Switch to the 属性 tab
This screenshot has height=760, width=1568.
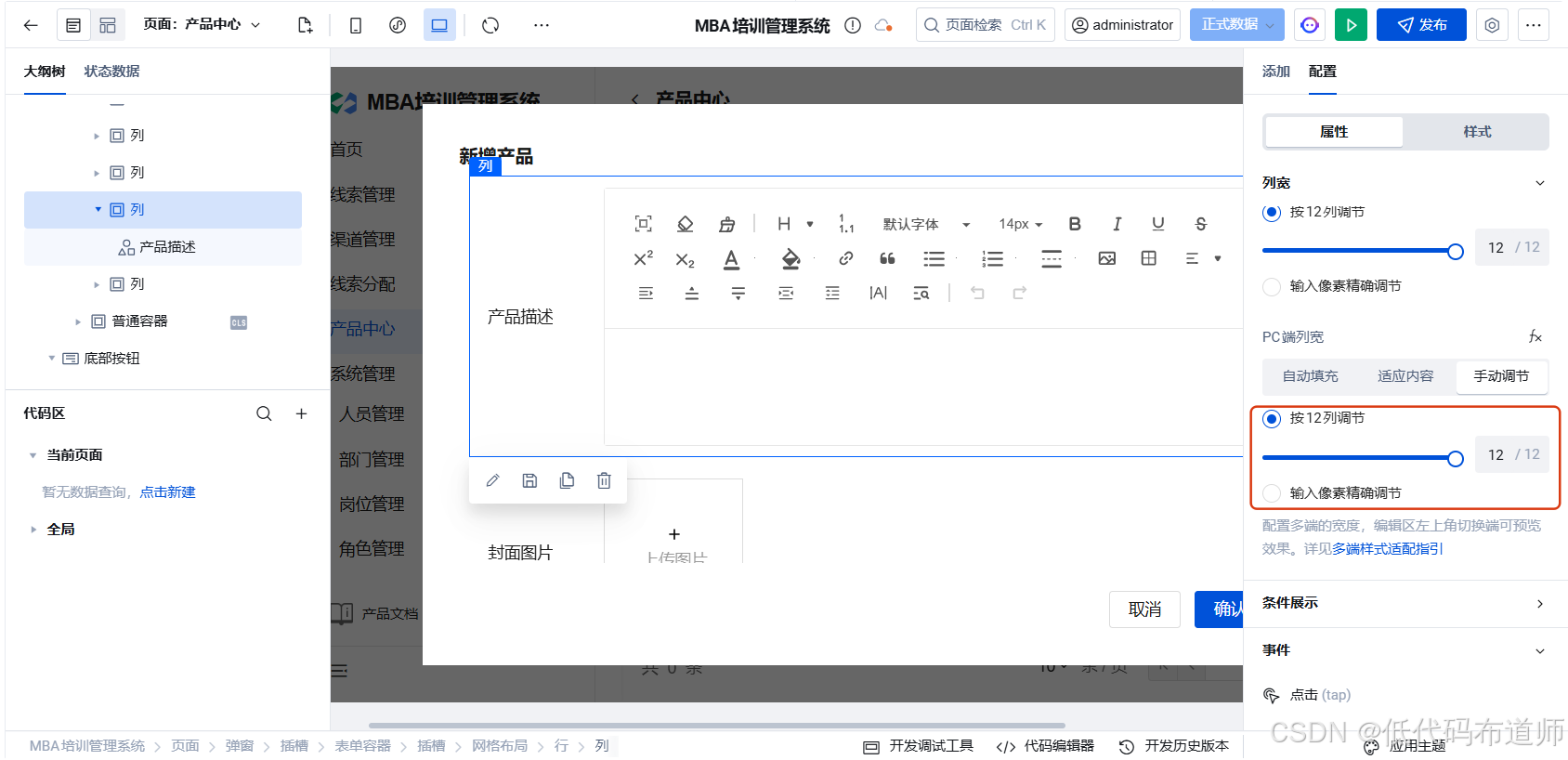1334,132
